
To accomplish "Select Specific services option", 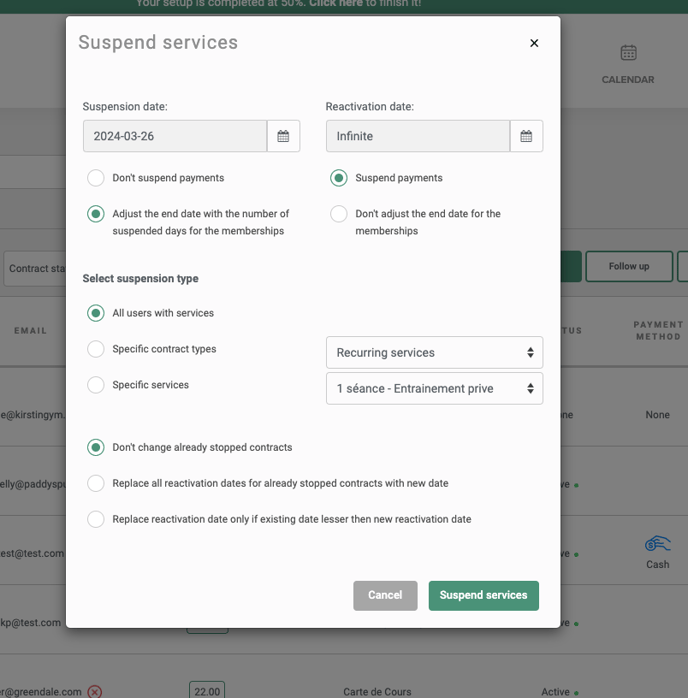I will 96,385.
